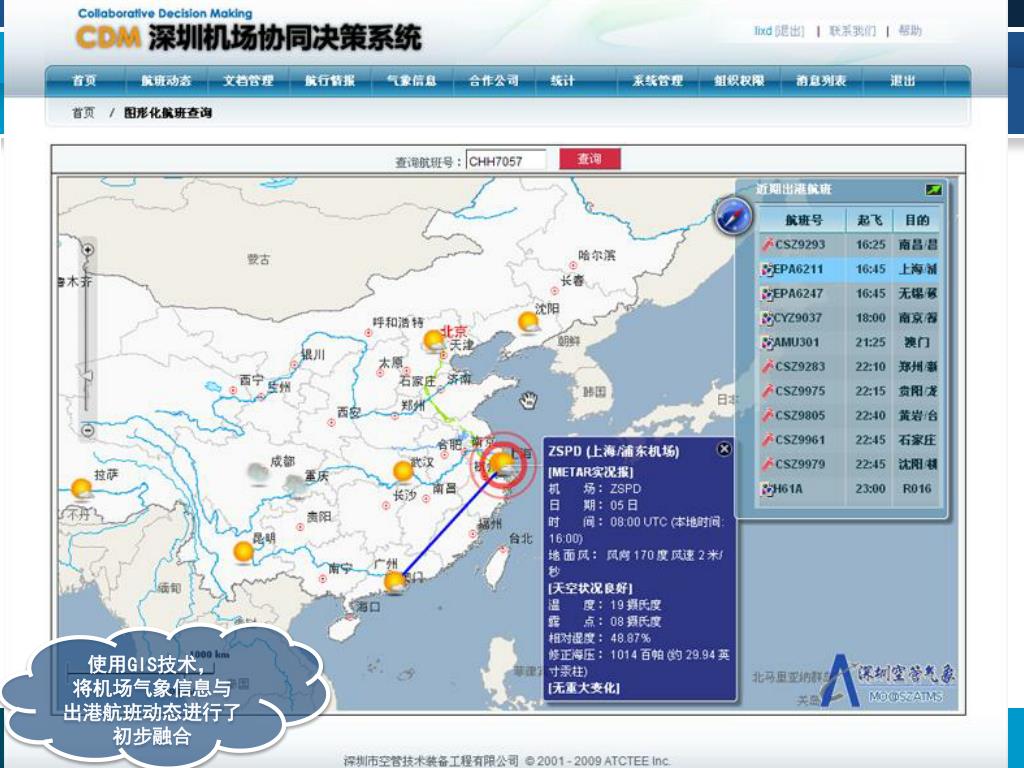Sort by 航班号 column header
Image resolution: width=1024 pixels, height=768 pixels.
803,220
